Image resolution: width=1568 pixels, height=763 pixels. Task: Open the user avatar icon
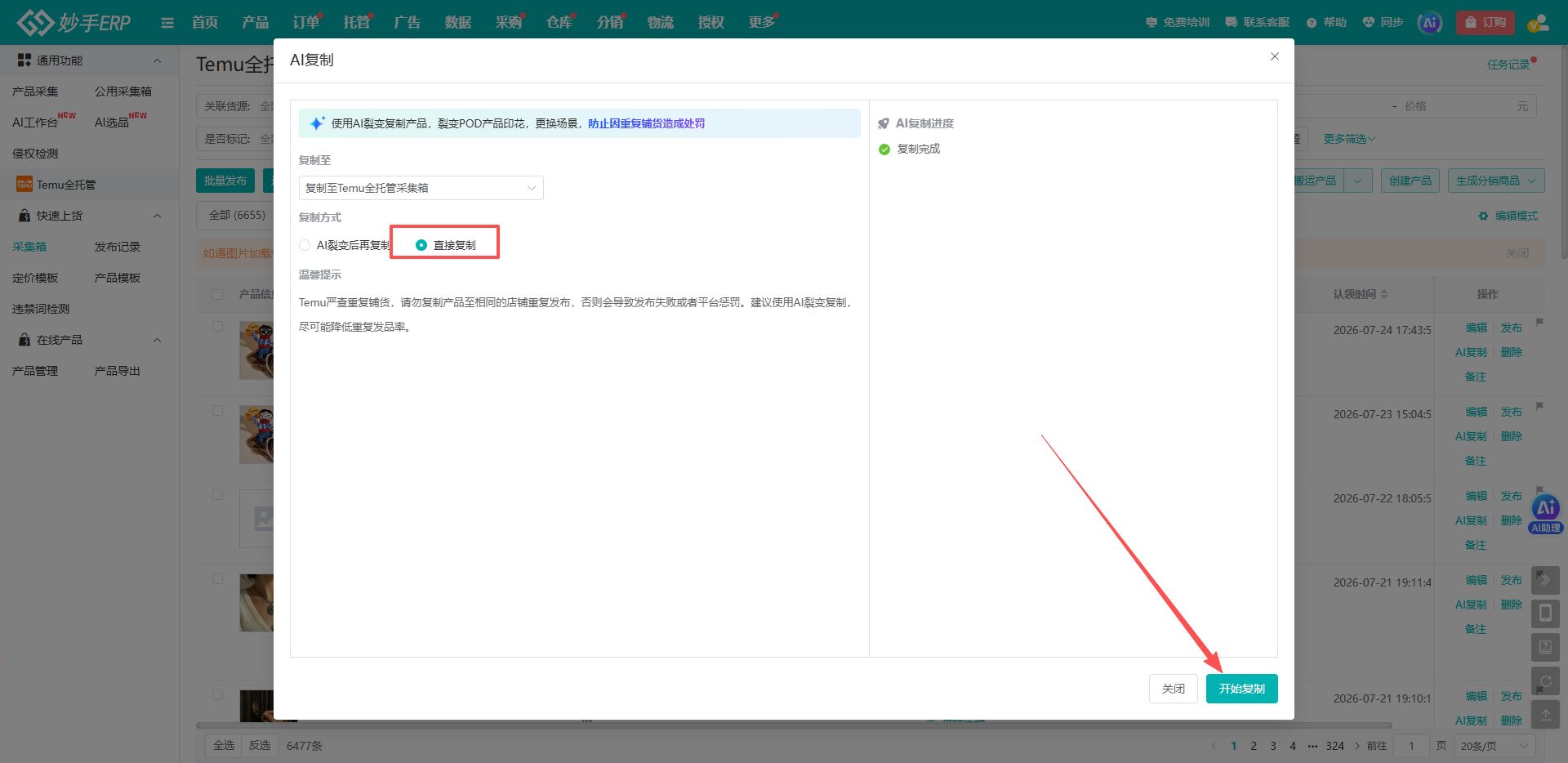(x=1538, y=23)
